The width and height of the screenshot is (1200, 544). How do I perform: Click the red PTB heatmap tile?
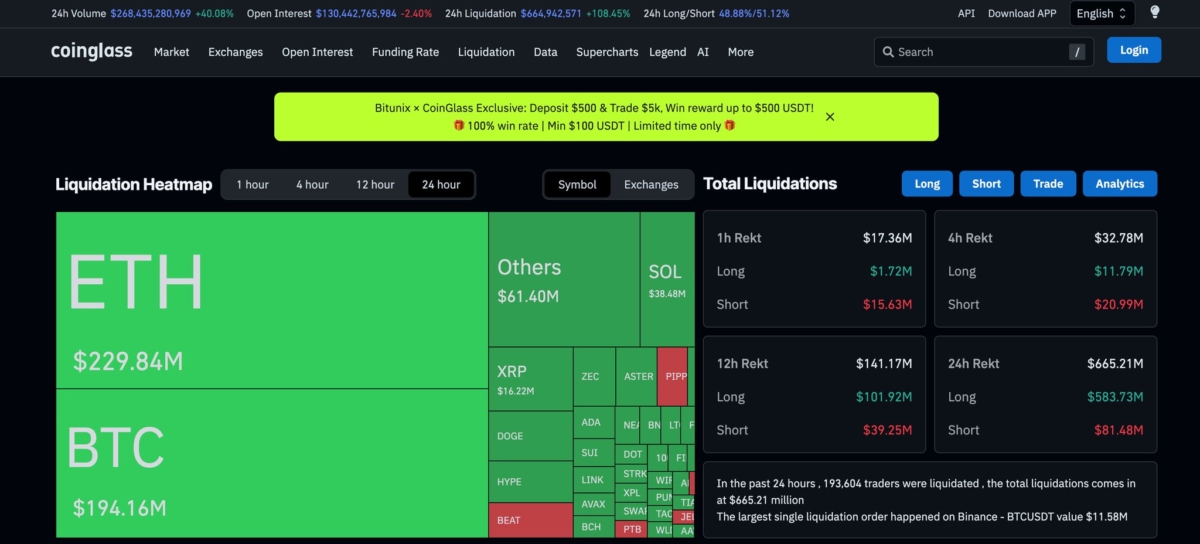point(632,529)
